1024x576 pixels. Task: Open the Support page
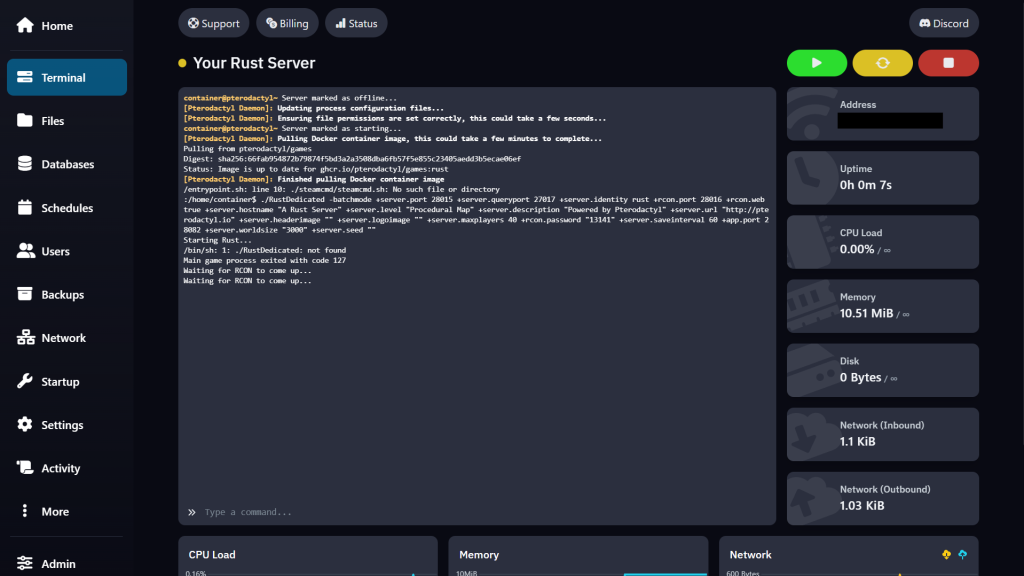[214, 23]
